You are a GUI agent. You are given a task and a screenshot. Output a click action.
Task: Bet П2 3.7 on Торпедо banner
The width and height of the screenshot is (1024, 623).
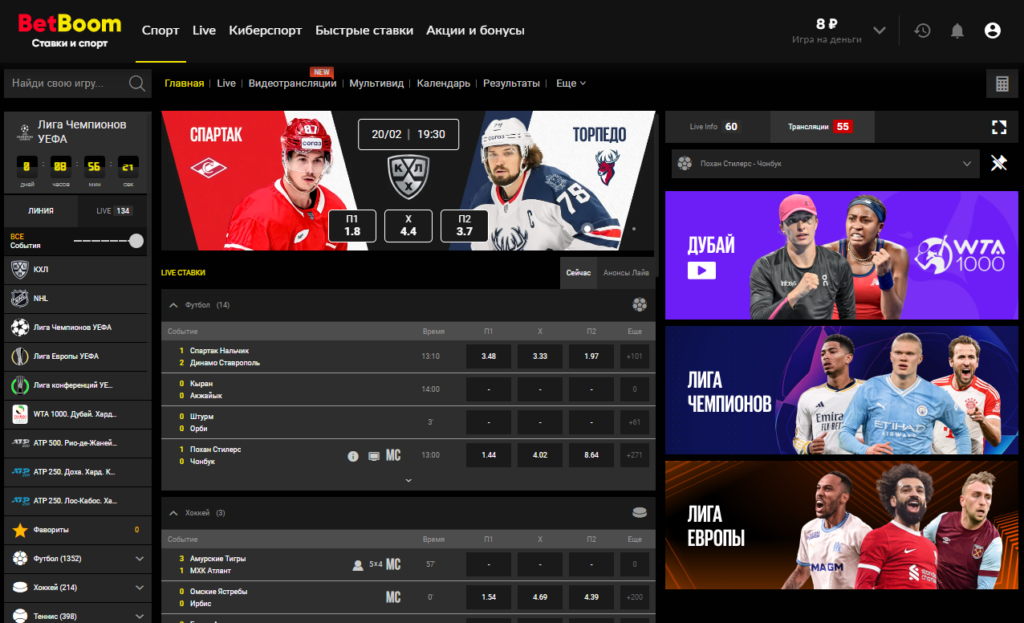click(x=464, y=226)
